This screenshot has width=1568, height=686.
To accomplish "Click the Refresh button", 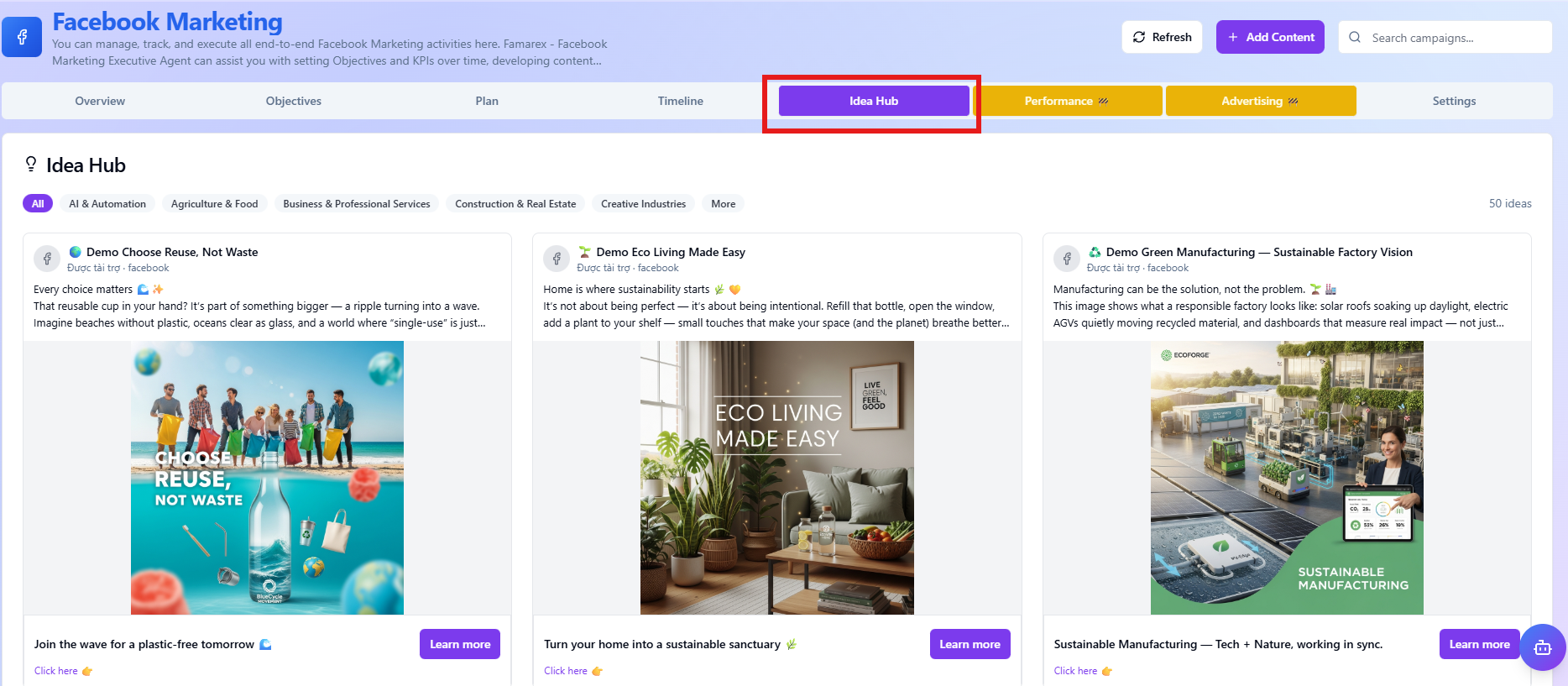I will (1162, 37).
